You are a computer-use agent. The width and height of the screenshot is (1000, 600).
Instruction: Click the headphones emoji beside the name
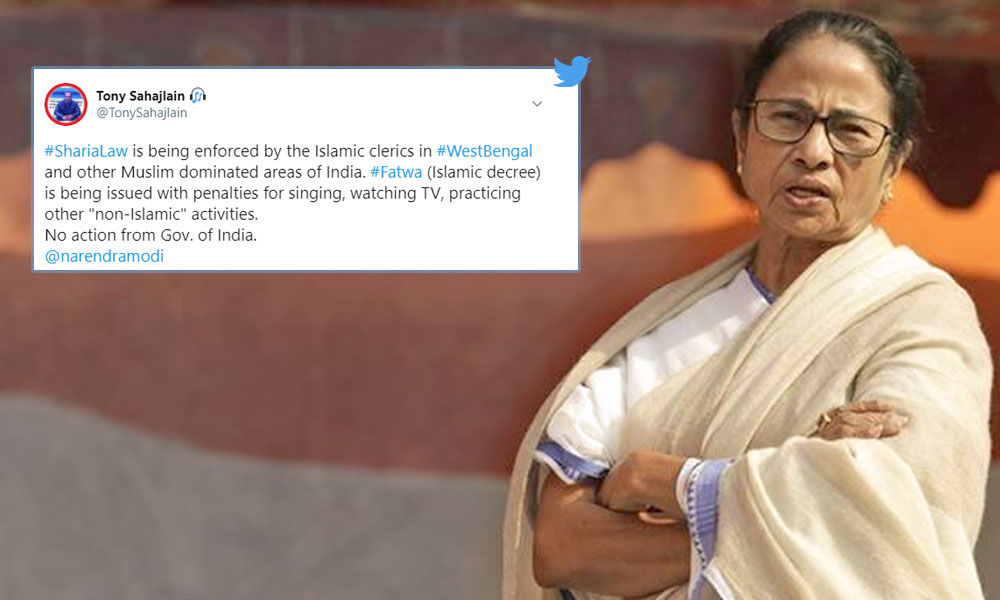click(198, 96)
